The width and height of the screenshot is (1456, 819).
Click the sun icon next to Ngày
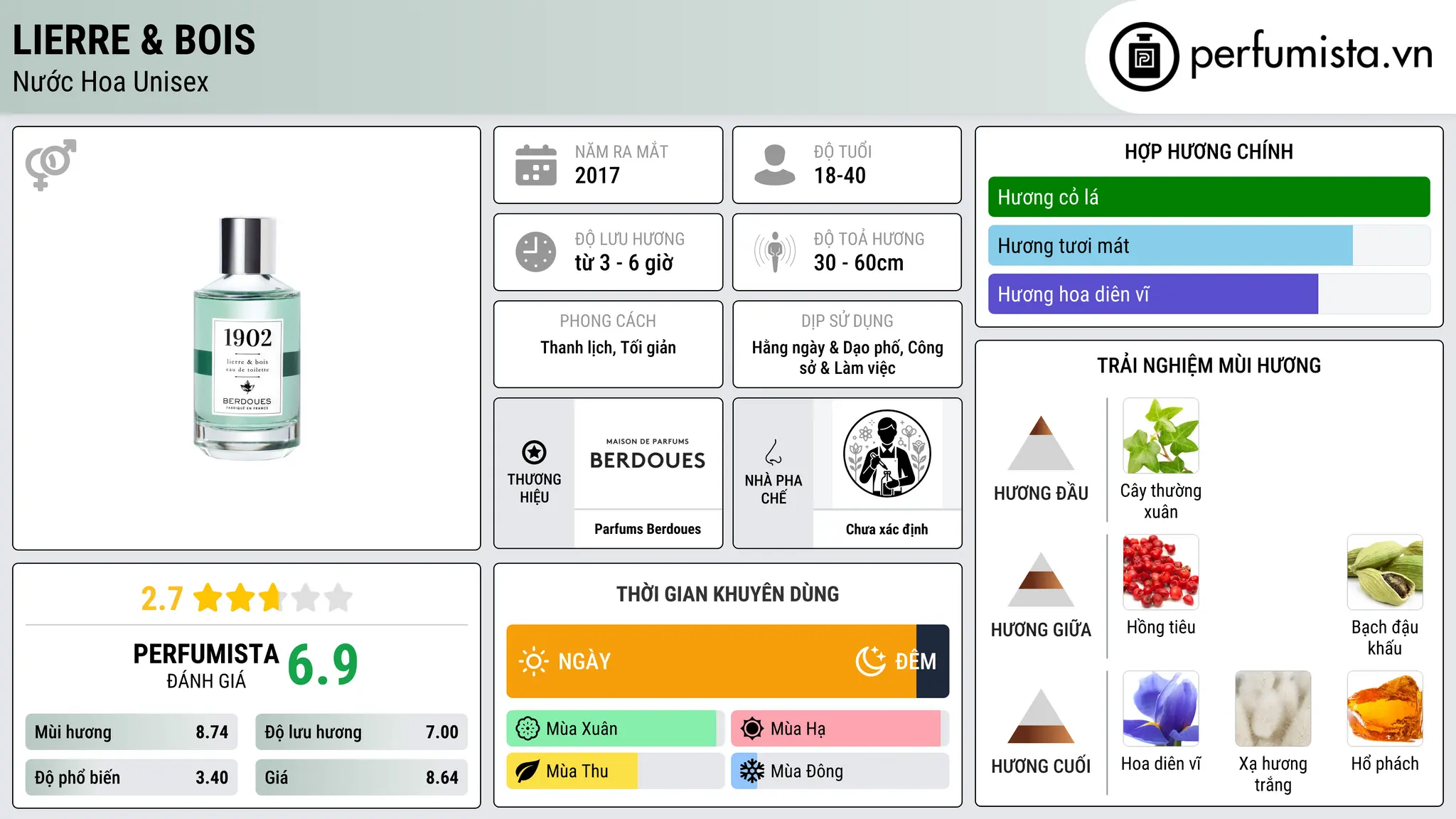pyautogui.click(x=534, y=661)
